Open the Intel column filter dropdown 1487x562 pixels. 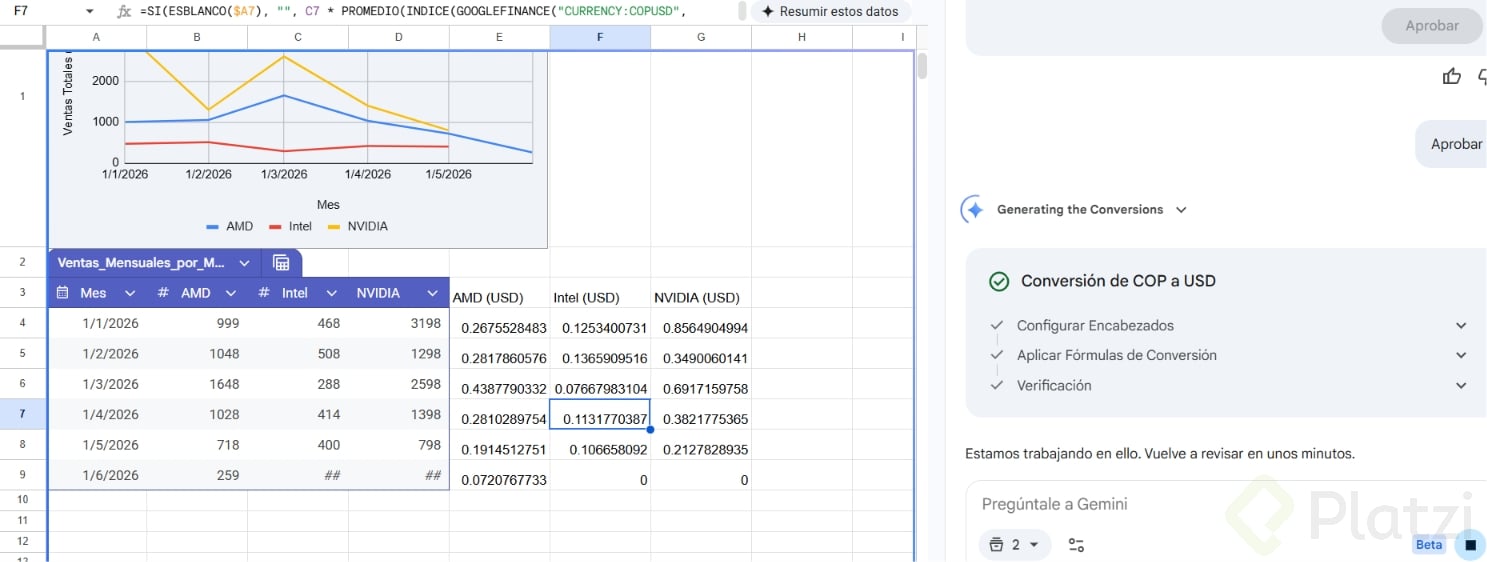[331, 293]
